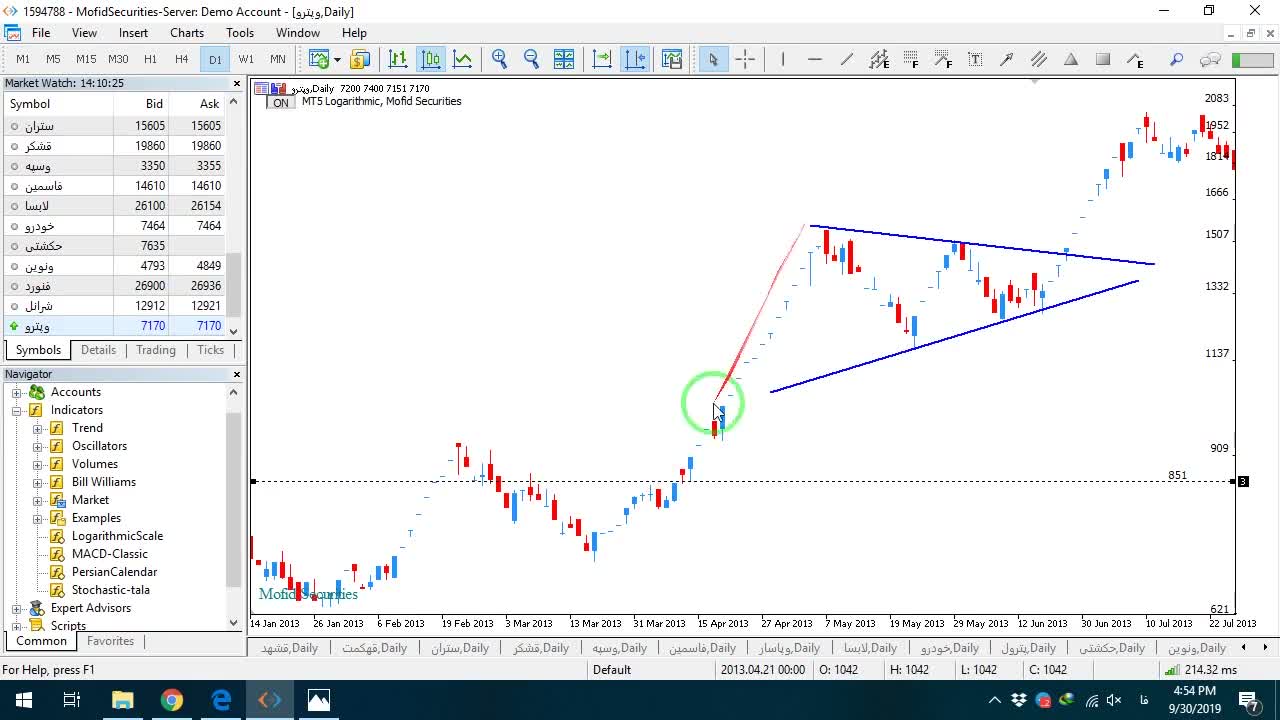The image size is (1280, 720).
Task: Click the Market Watch scroll down arrow
Action: [x=234, y=331]
